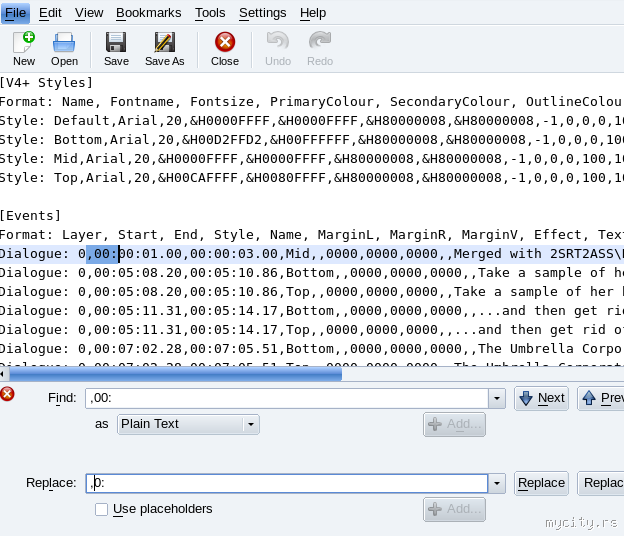Click the Add button beside Use placeholders
The height and width of the screenshot is (536, 624).
[454, 509]
